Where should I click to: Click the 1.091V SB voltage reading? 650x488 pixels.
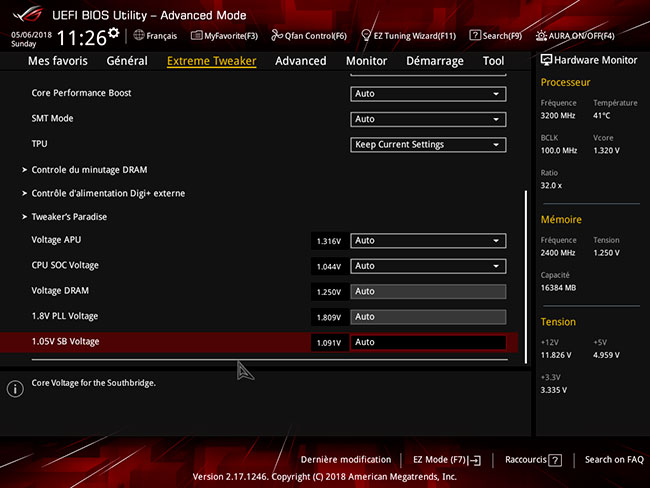point(329,343)
